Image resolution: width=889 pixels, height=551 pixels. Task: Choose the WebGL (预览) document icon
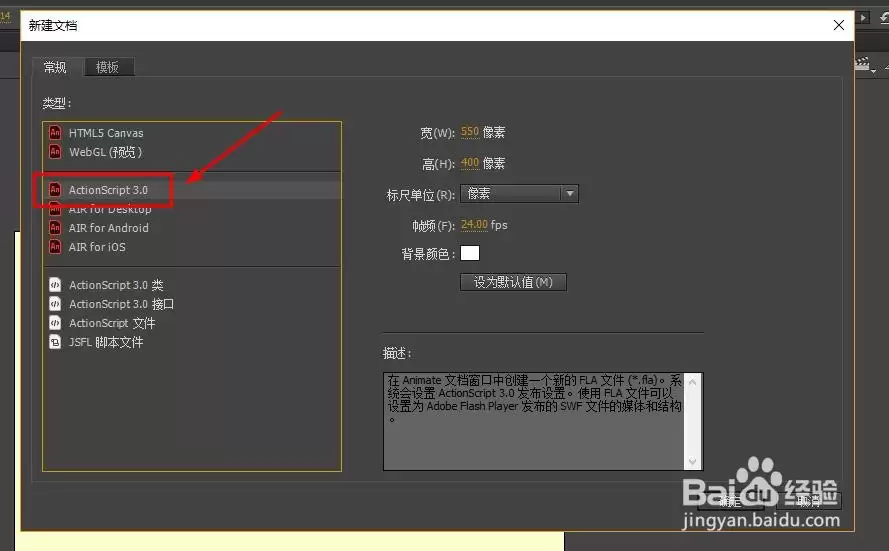click(x=55, y=152)
